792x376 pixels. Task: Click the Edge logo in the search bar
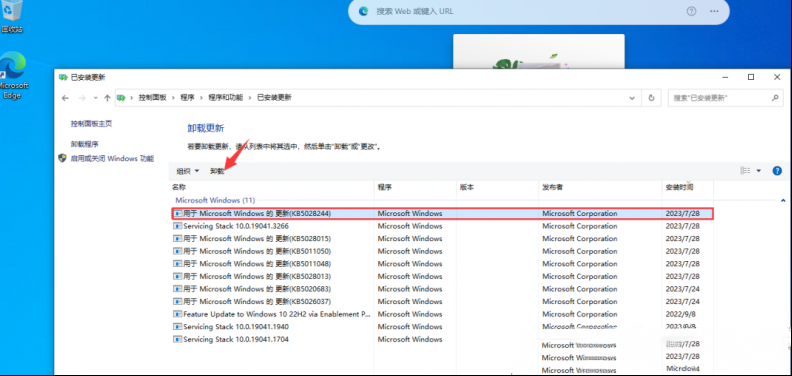[x=363, y=11]
